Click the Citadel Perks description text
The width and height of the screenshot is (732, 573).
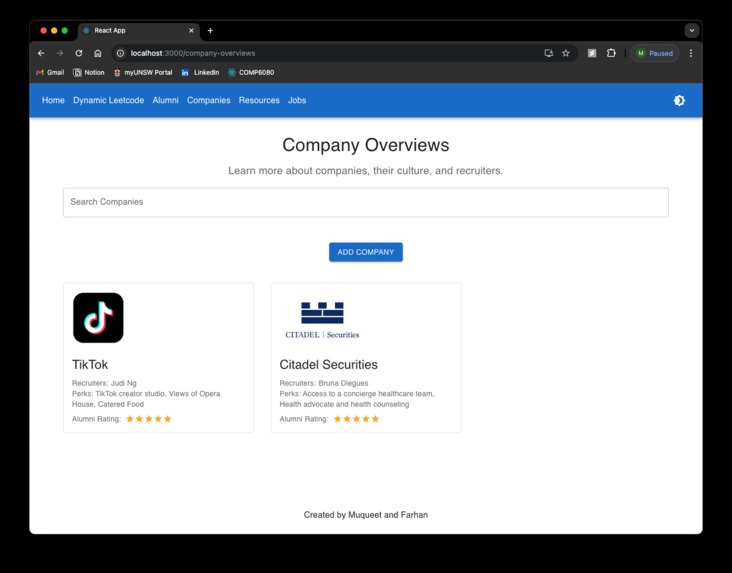click(x=357, y=399)
